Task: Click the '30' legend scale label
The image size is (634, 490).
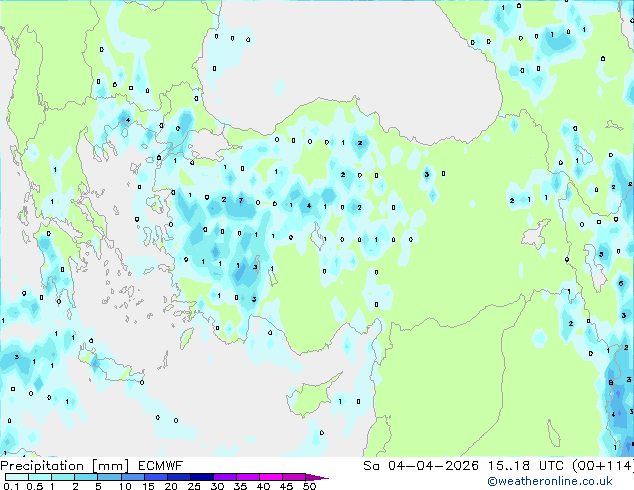Action: tap(217, 486)
